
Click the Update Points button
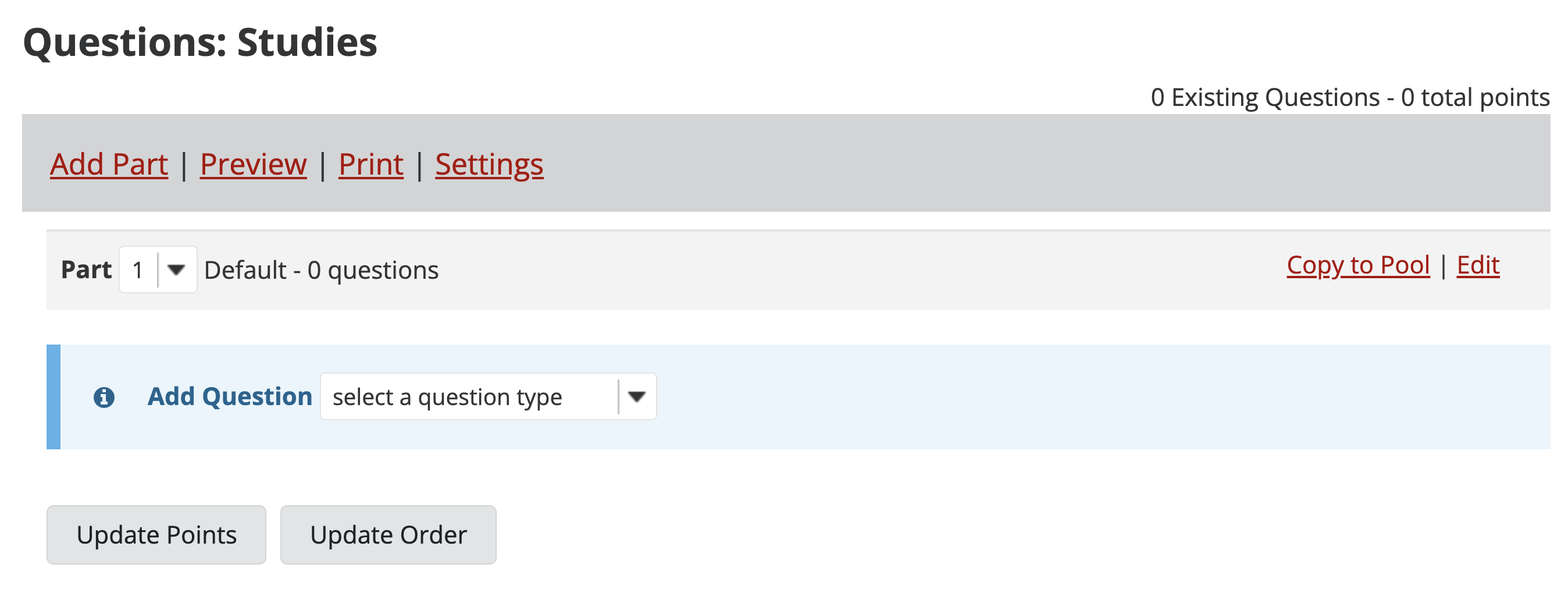[156, 535]
